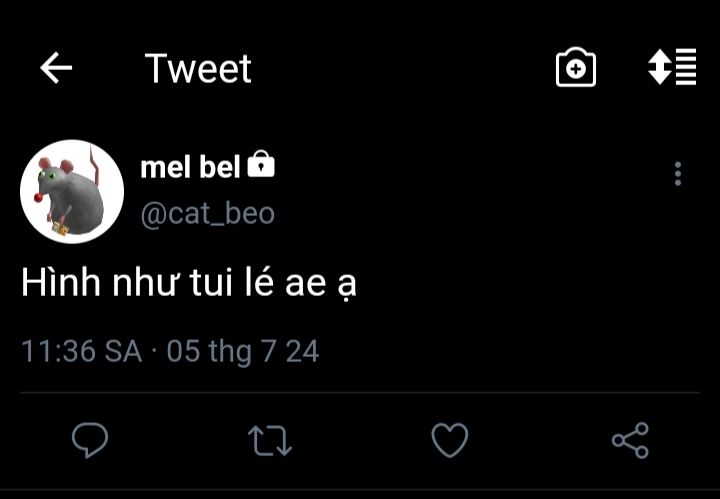Screen dimensions: 720x499
Task: Share the tweet using the share icon
Action: click(x=630, y=440)
